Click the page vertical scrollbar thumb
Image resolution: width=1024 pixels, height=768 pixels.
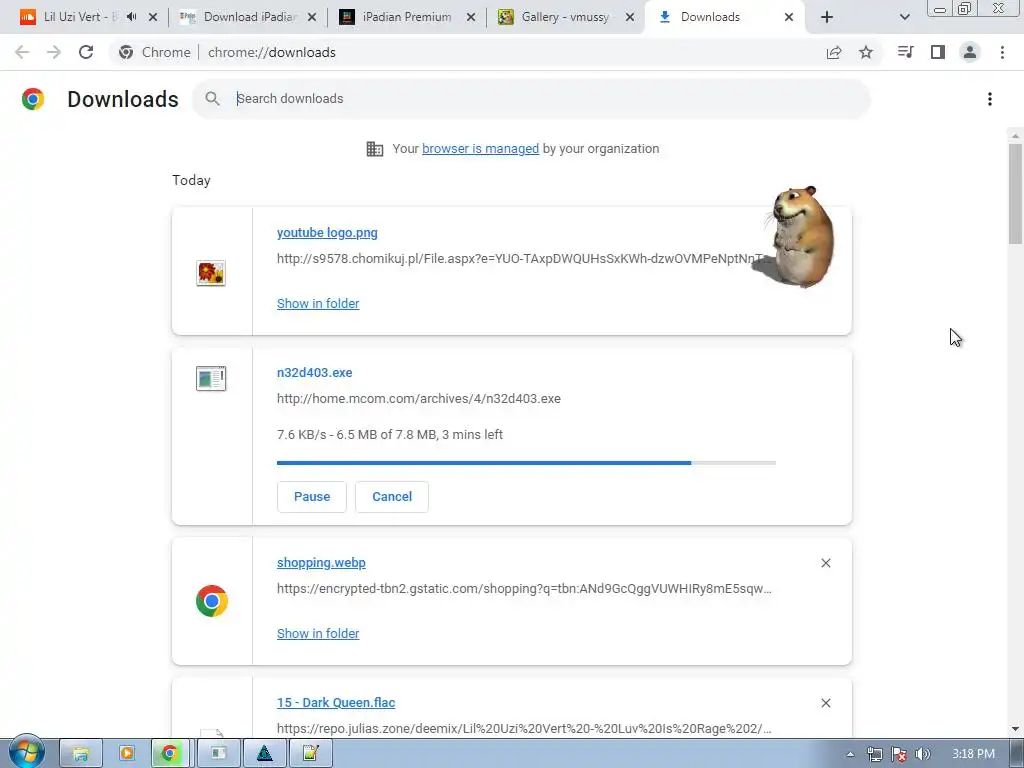1015,193
